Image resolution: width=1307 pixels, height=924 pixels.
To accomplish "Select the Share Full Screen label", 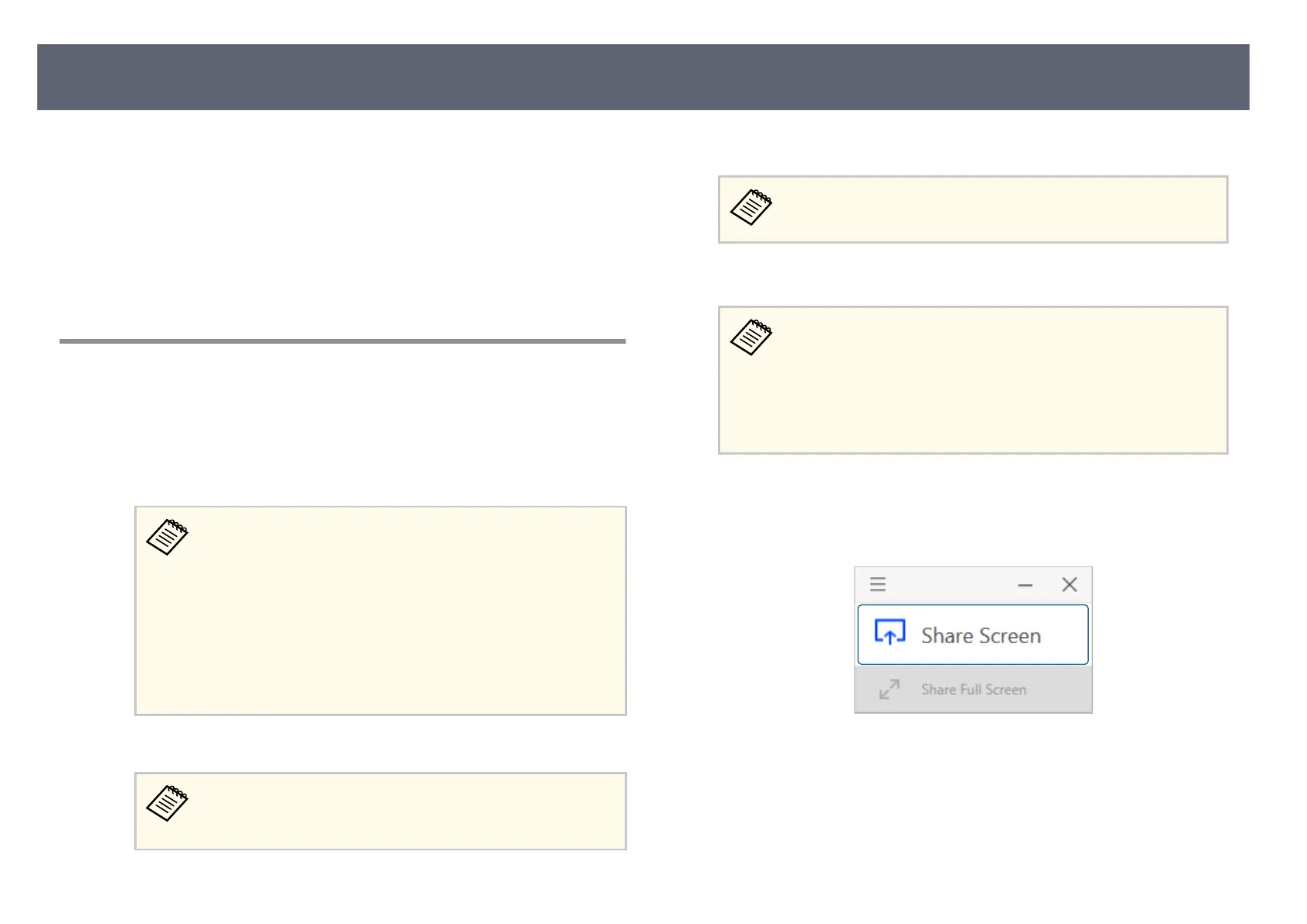I will coord(973,689).
